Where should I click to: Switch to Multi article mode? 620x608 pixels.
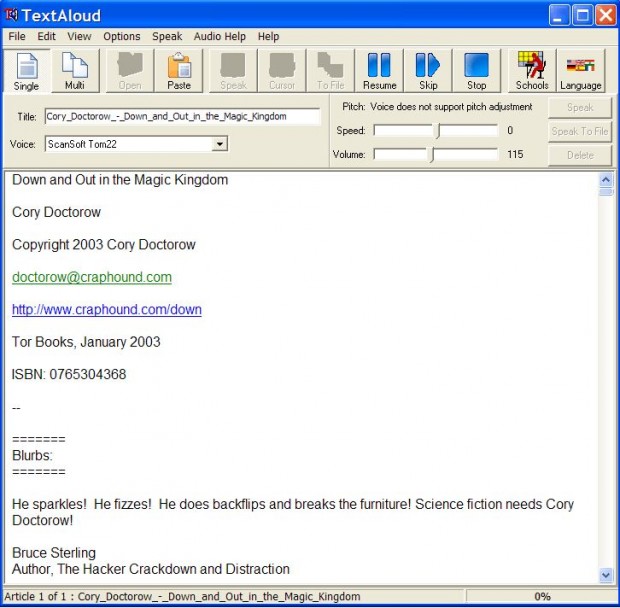(x=75, y=72)
